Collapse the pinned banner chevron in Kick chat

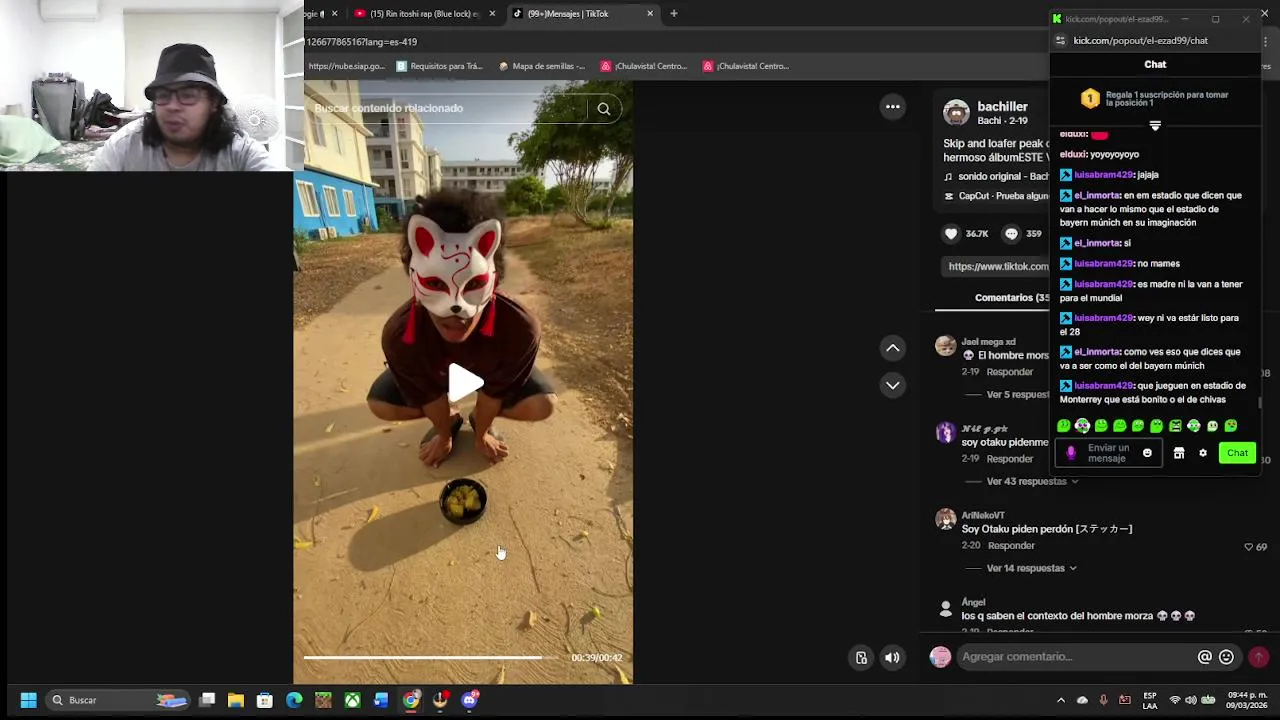[1155, 126]
